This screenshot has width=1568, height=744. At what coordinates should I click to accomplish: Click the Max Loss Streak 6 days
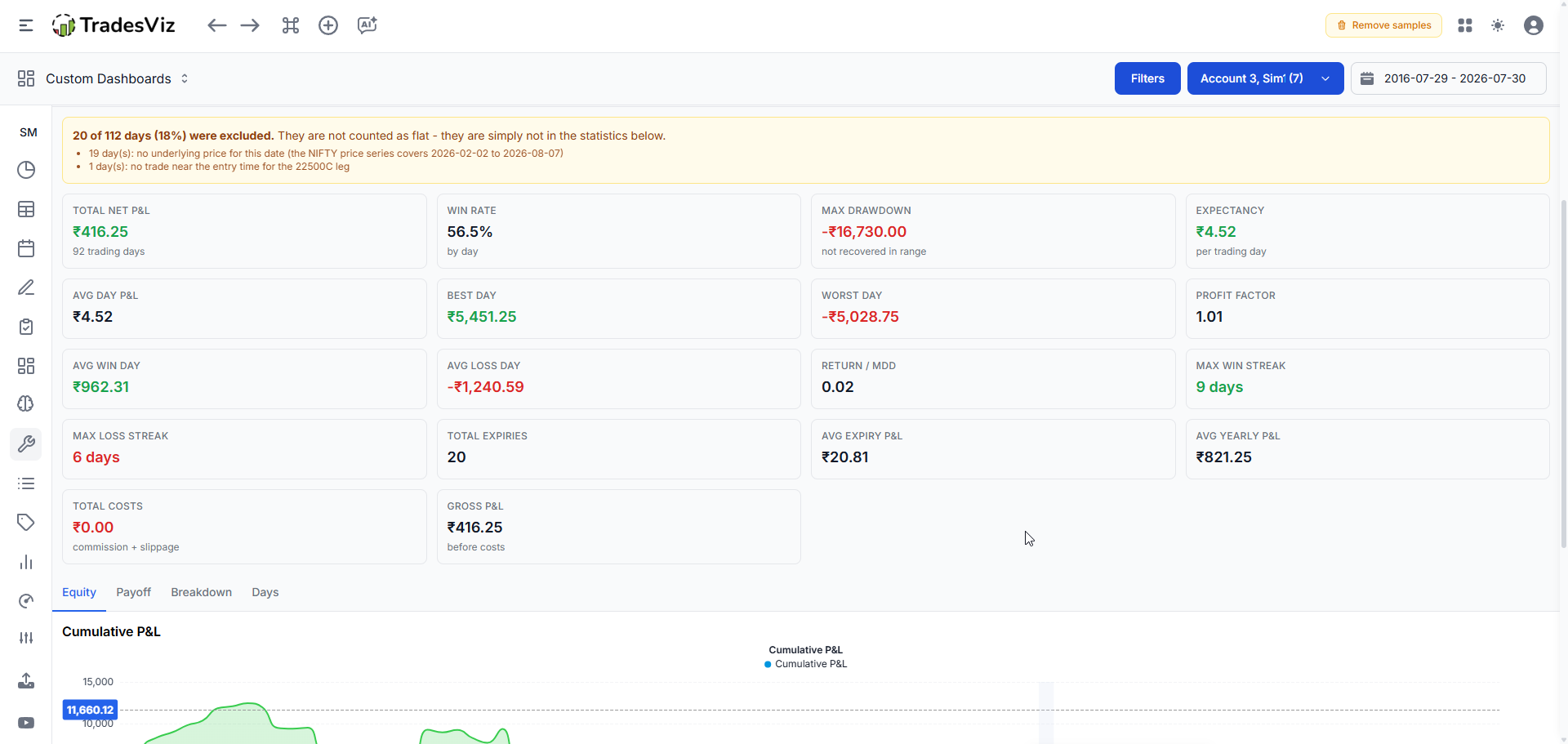tap(96, 457)
